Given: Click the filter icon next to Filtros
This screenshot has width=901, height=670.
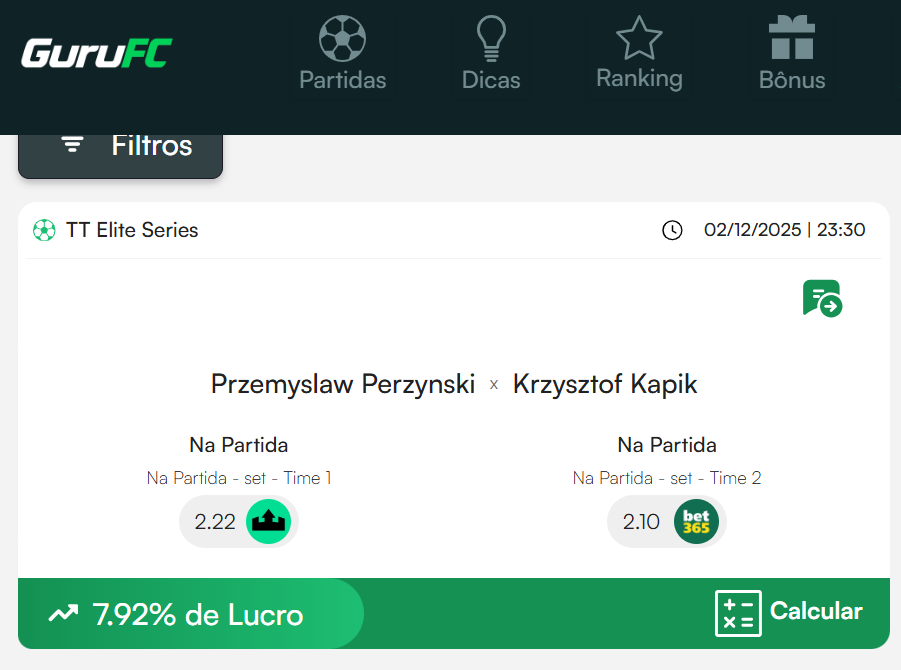Looking at the screenshot, I should click(70, 144).
